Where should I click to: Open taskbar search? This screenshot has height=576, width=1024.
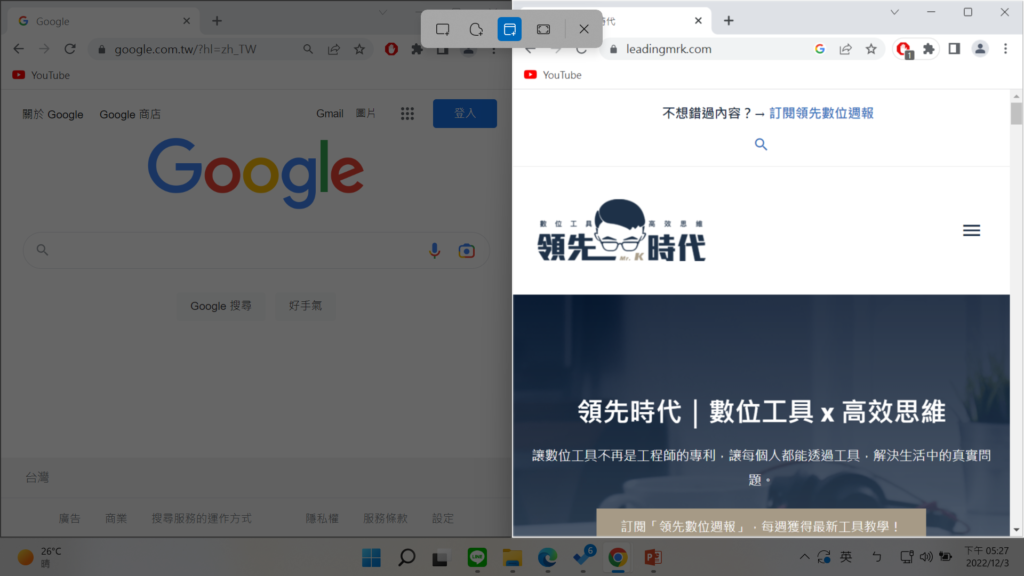tap(407, 558)
